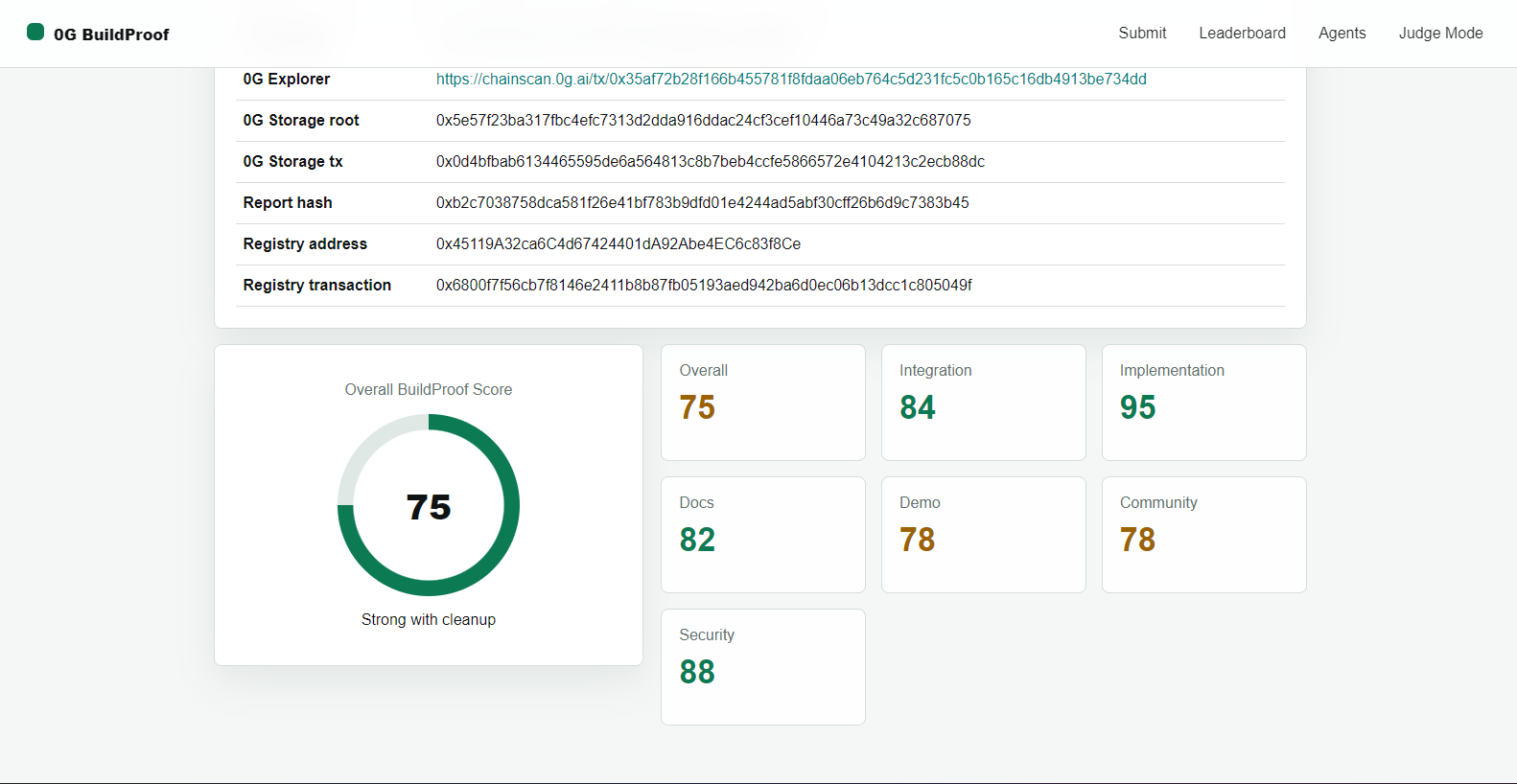The image size is (1517, 784).
Task: Click the 0G BuildProof brand title
Action: pyautogui.click(x=111, y=35)
